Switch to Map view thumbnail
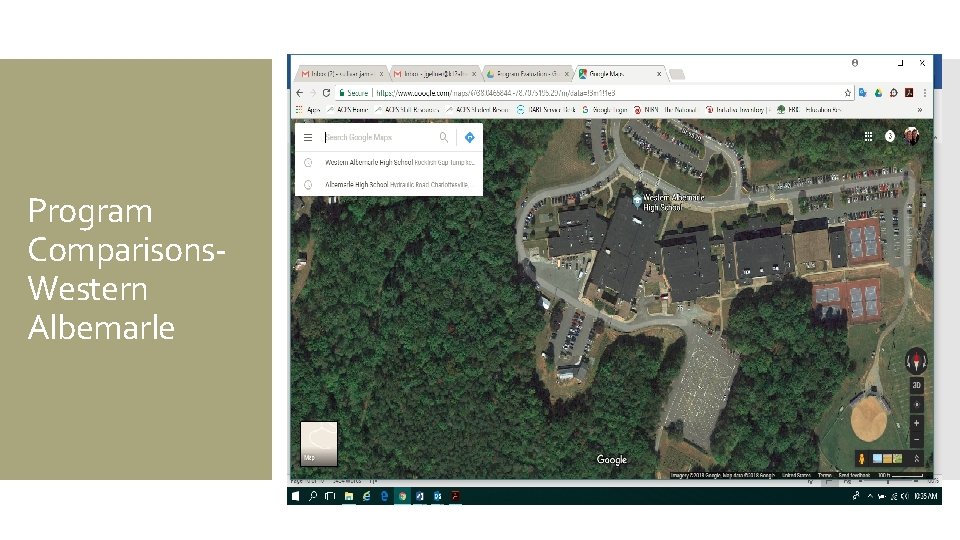The width and height of the screenshot is (960, 540). 318,444
